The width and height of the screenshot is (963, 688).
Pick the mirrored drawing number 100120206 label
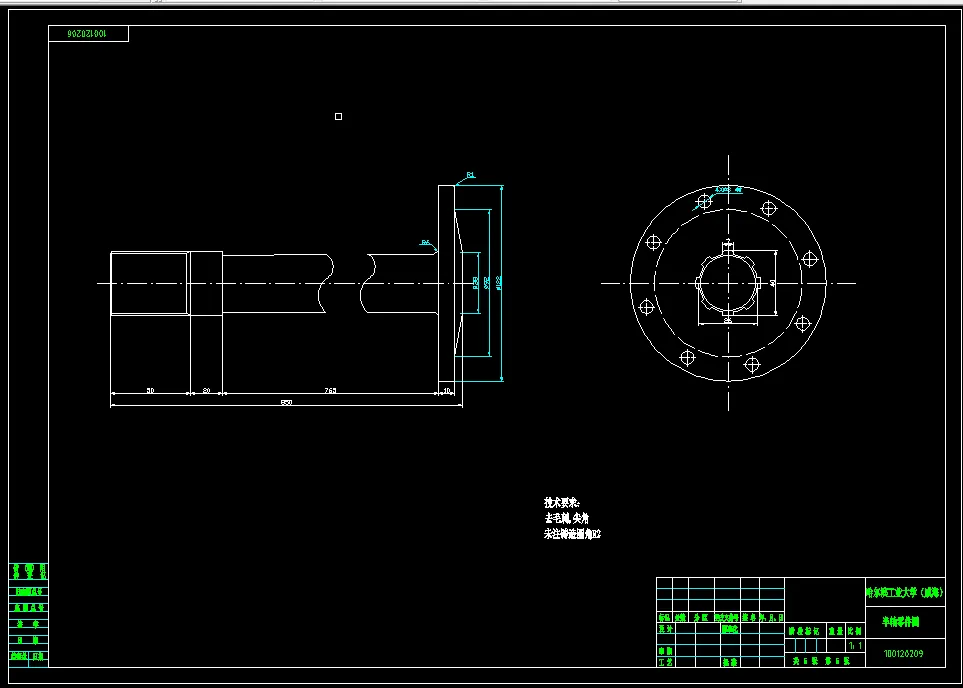(88, 34)
